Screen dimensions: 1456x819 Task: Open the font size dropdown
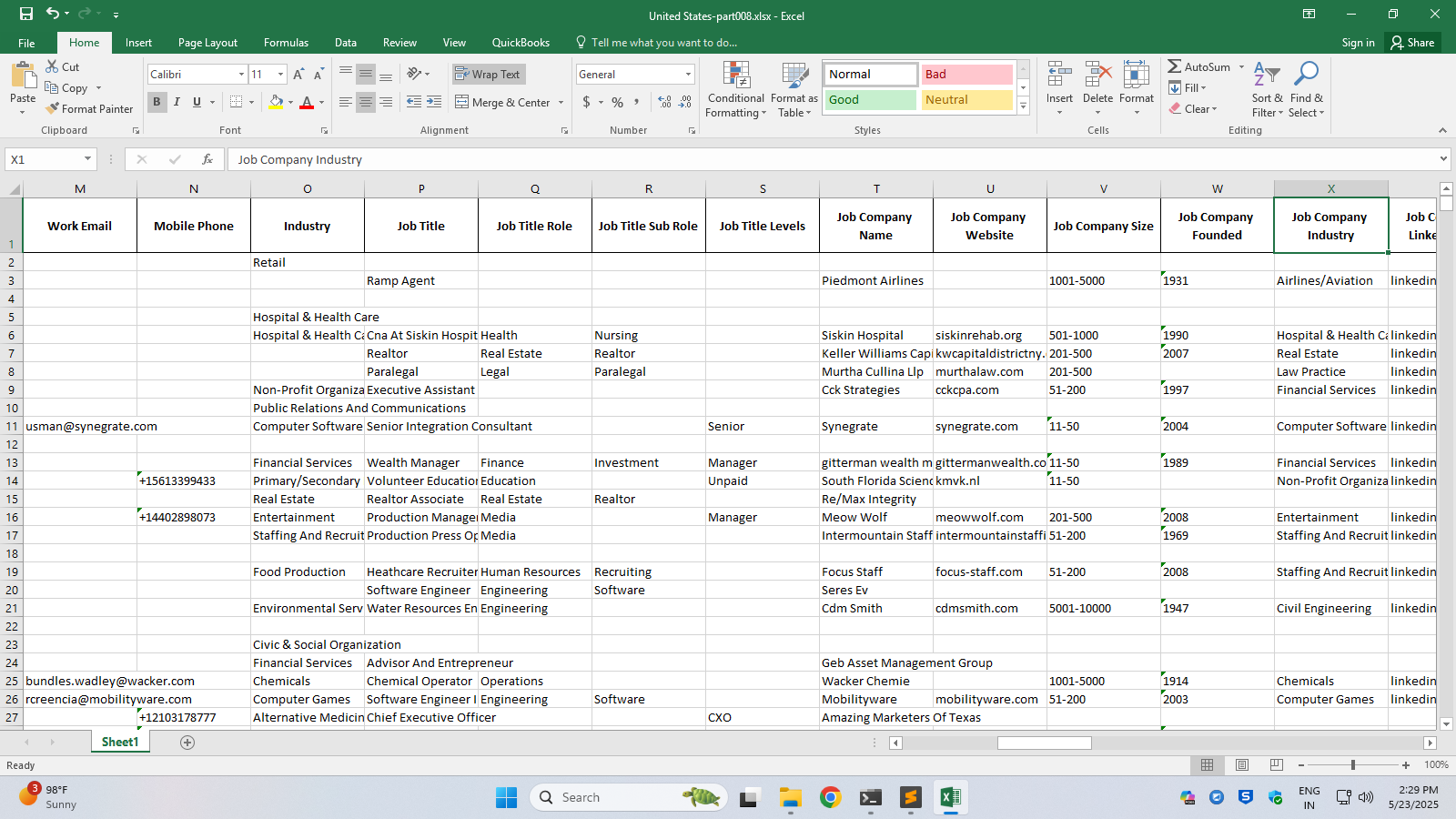pos(280,75)
